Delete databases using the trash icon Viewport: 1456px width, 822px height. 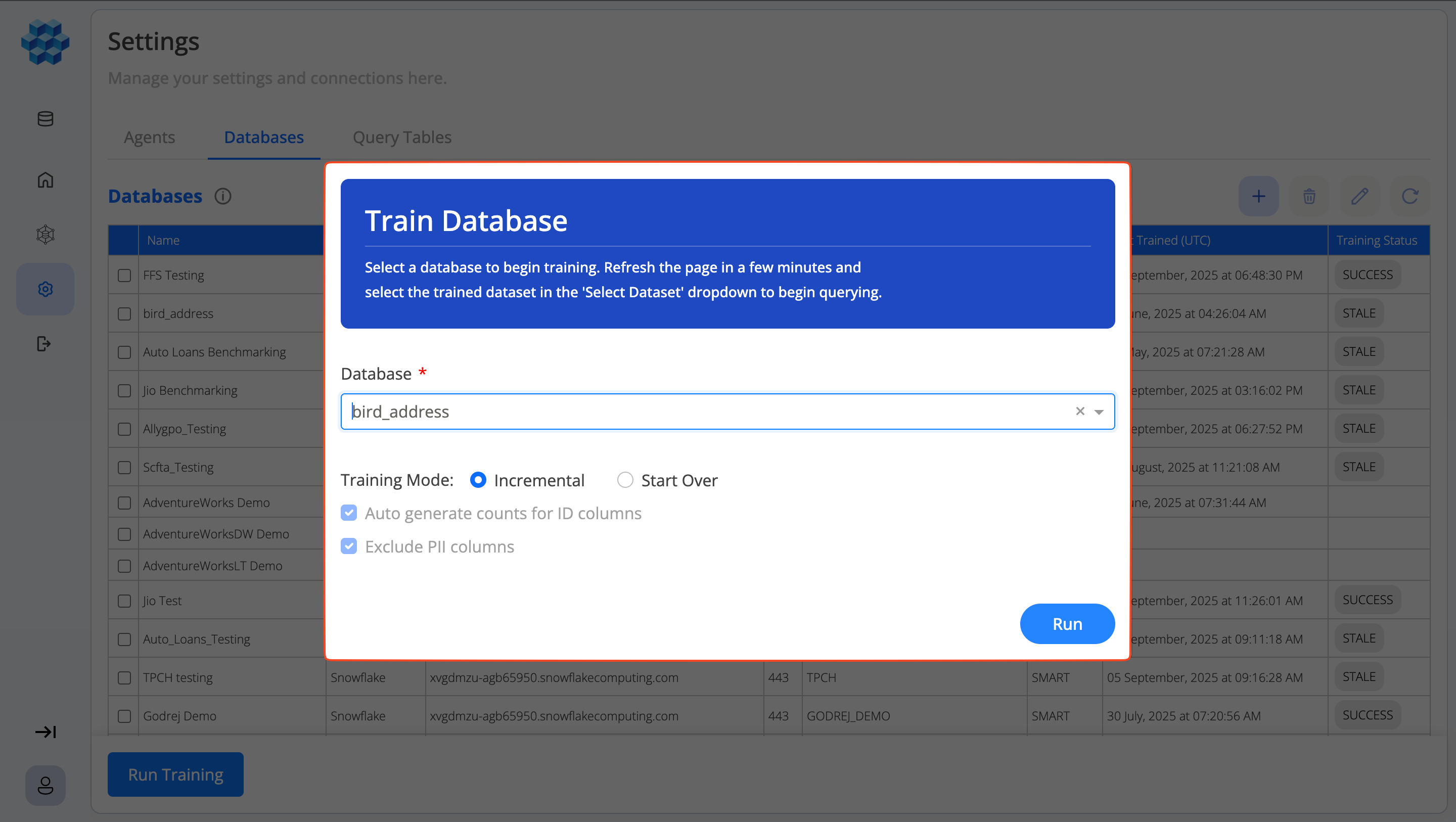pyautogui.click(x=1309, y=196)
